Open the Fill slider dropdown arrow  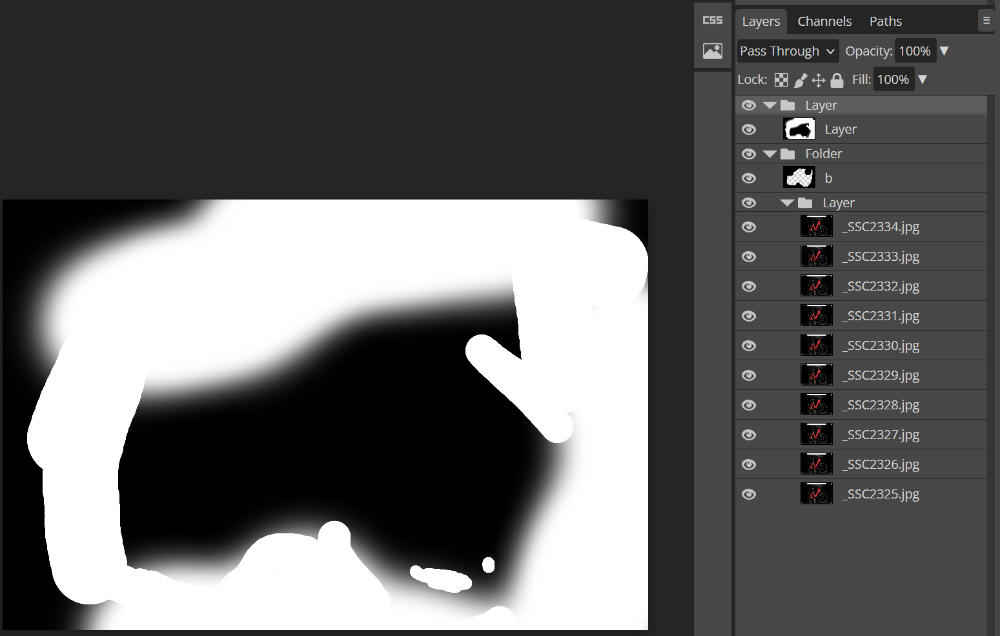click(922, 80)
